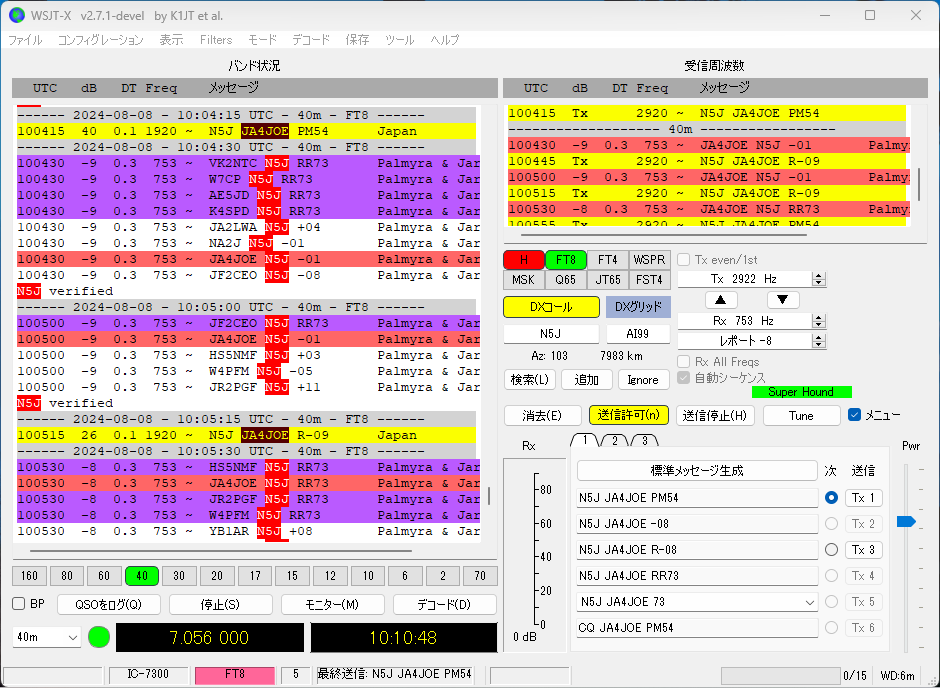The height and width of the screenshot is (688, 940).
Task: Open the 40m band dropdown
Action: pos(46,637)
